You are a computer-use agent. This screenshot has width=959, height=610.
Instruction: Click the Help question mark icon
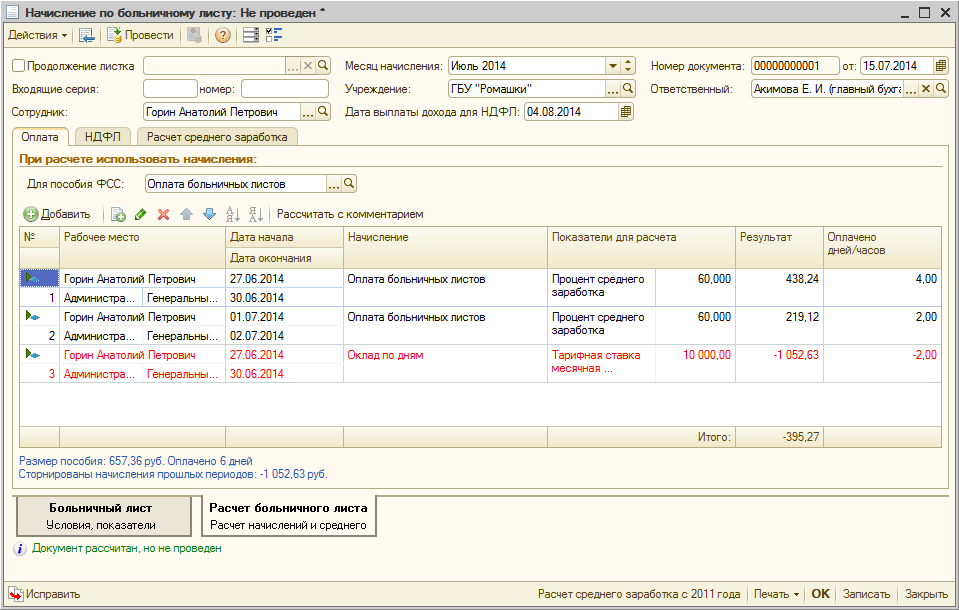(x=222, y=35)
